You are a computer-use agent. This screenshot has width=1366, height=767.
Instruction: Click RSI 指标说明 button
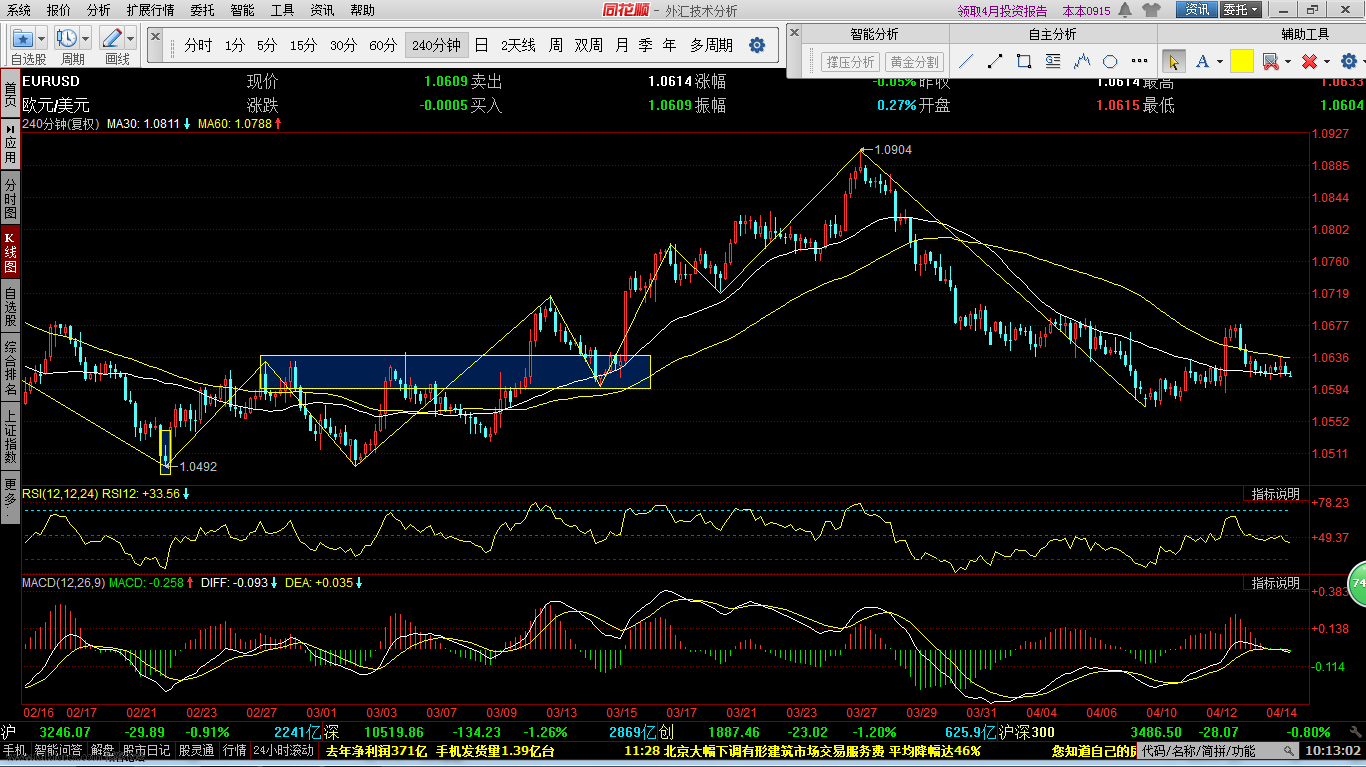[x=1276, y=494]
